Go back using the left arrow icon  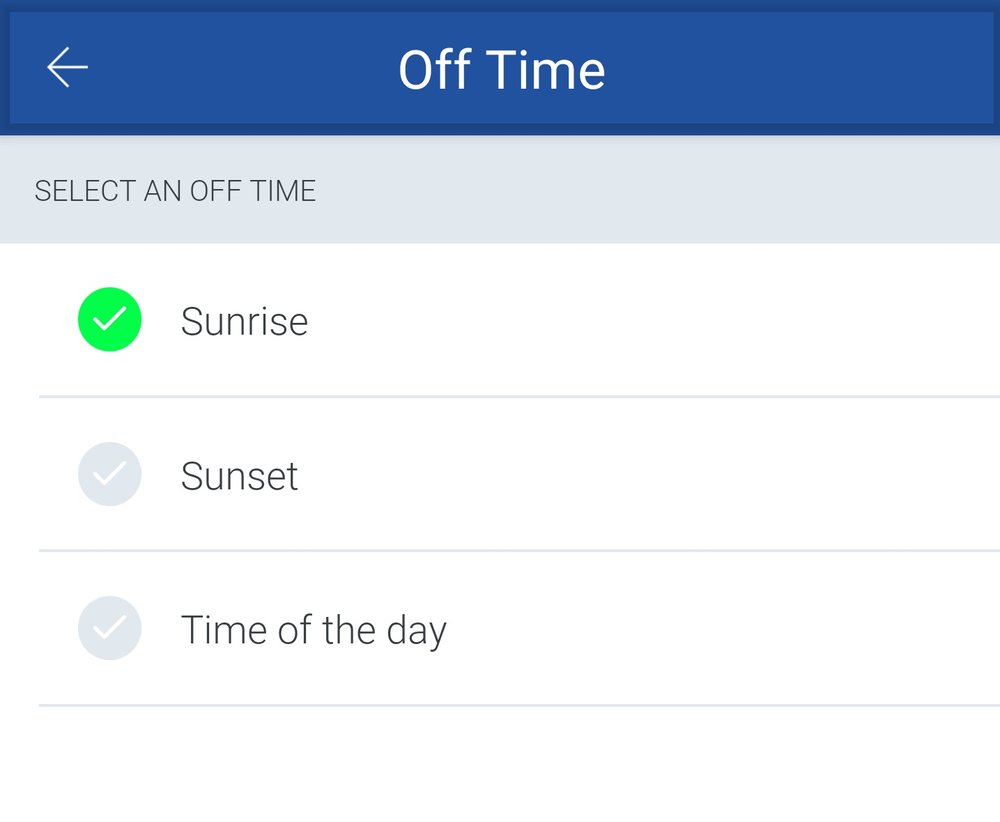[67, 67]
